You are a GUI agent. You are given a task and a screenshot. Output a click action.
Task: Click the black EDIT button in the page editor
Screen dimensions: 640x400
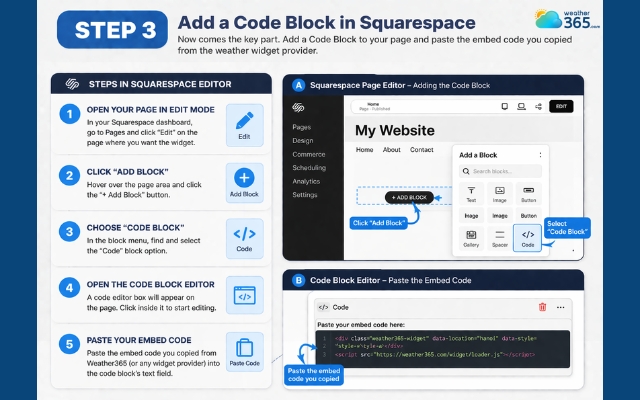pos(561,106)
